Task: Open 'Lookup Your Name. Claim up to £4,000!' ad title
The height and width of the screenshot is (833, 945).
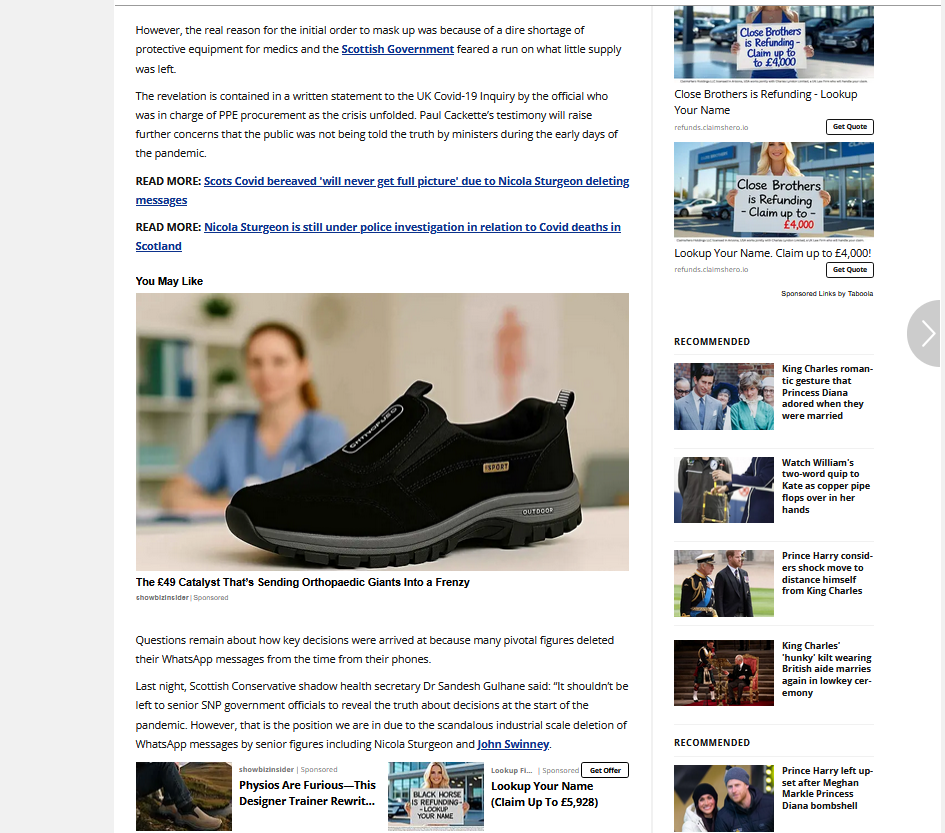Action: [773, 253]
